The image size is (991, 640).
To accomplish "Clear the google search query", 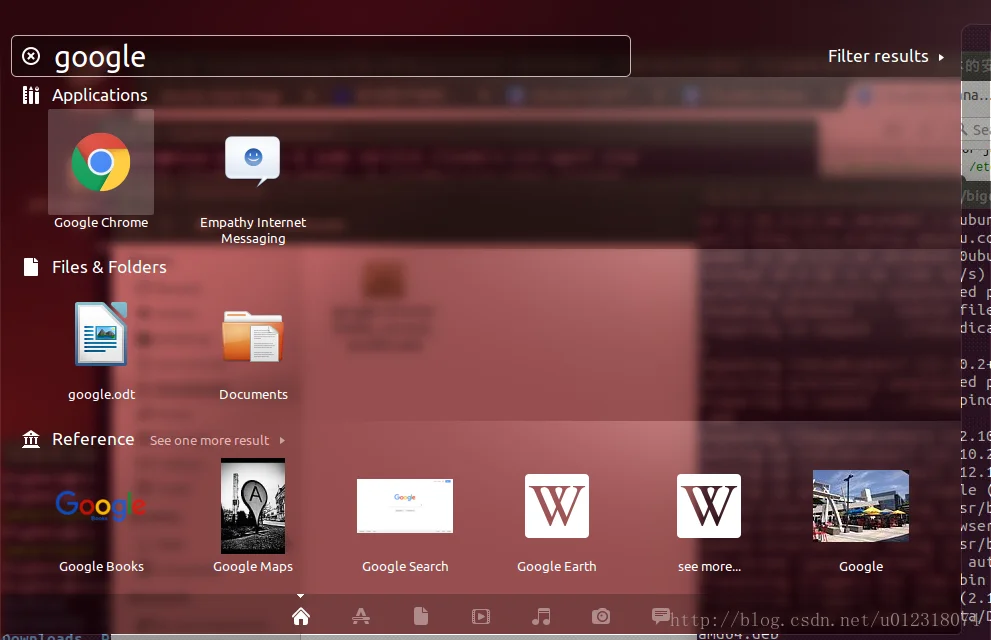I will [31, 56].
